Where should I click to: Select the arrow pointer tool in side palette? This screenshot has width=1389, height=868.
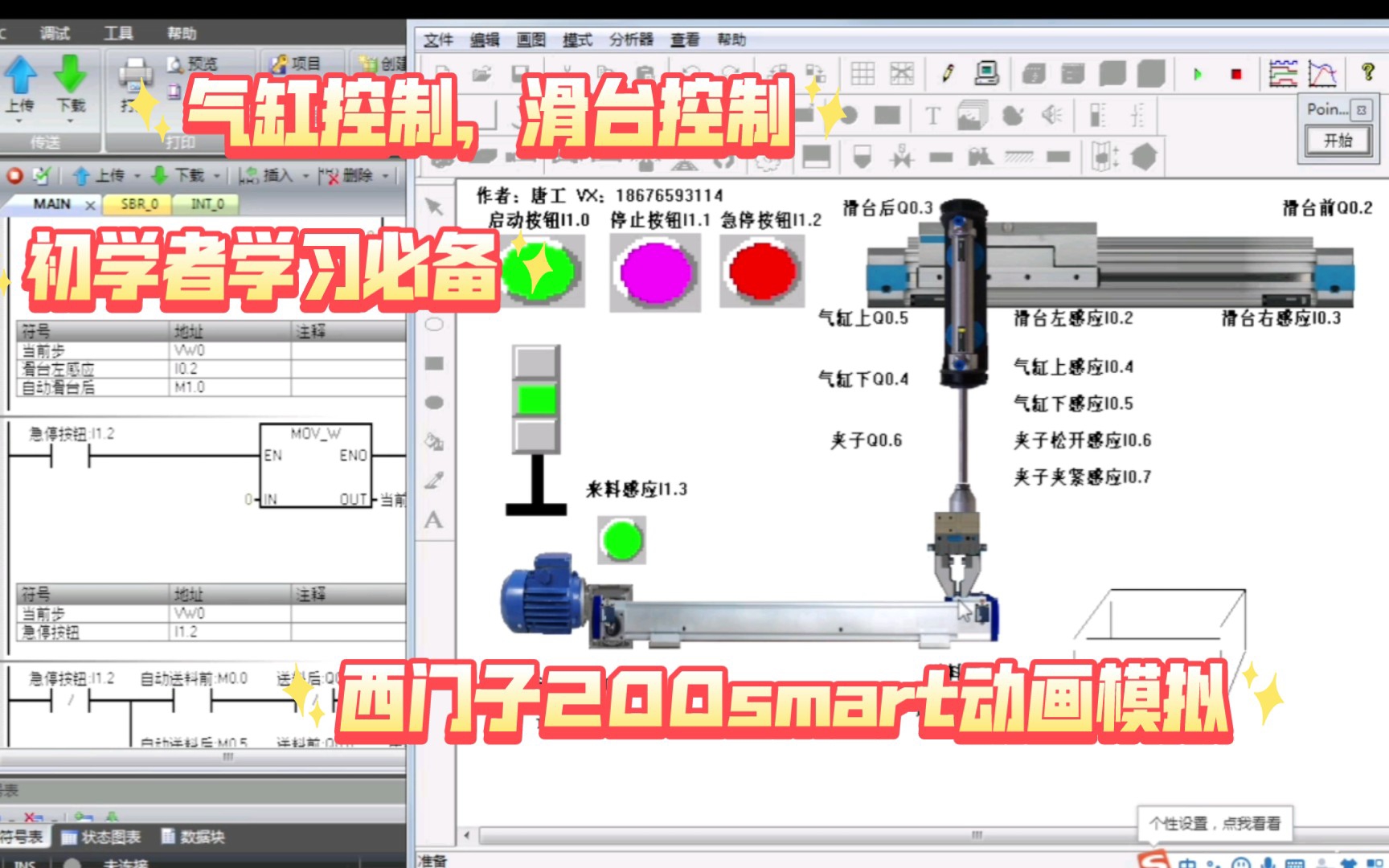click(434, 207)
